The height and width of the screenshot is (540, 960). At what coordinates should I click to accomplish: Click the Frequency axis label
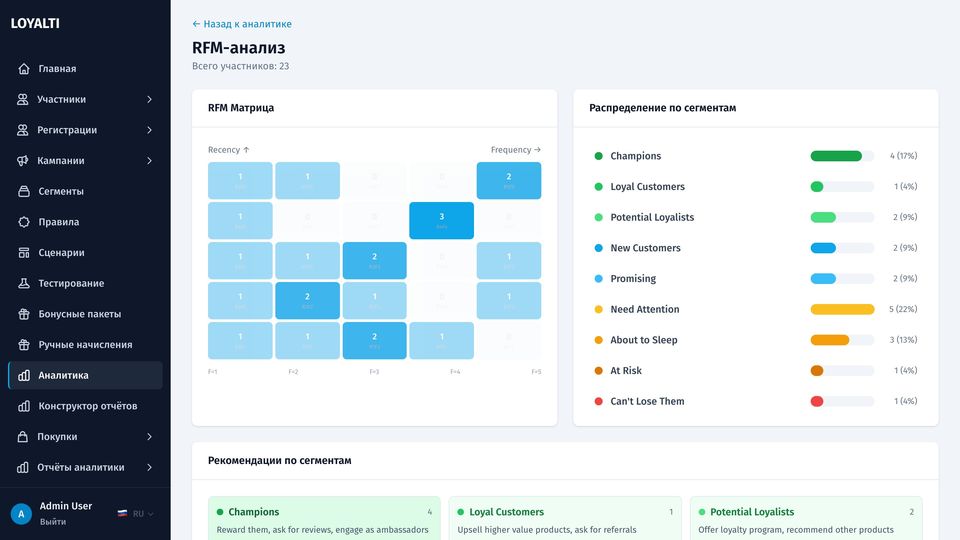point(516,149)
